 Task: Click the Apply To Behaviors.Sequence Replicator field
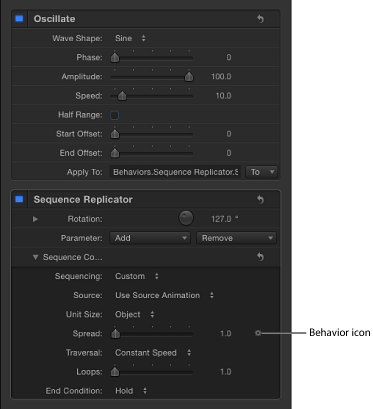175,172
